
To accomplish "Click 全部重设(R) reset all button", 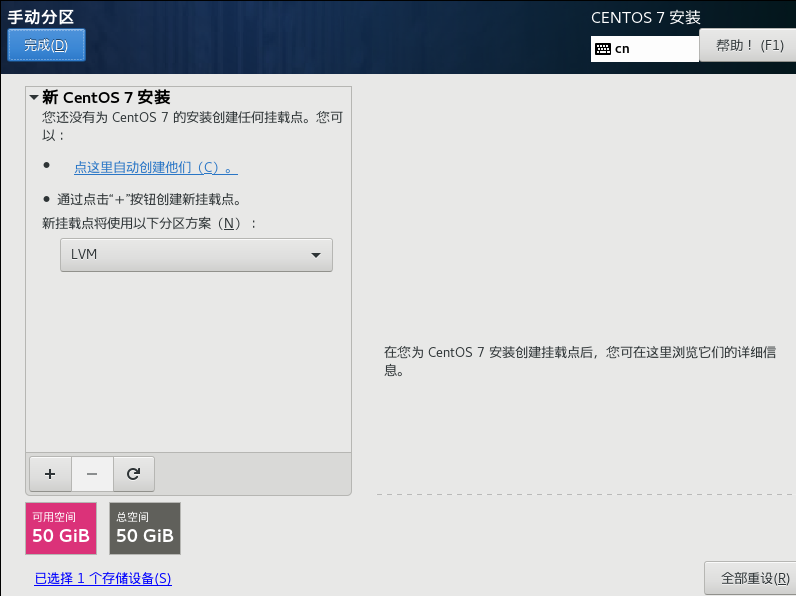I will click(x=750, y=578).
